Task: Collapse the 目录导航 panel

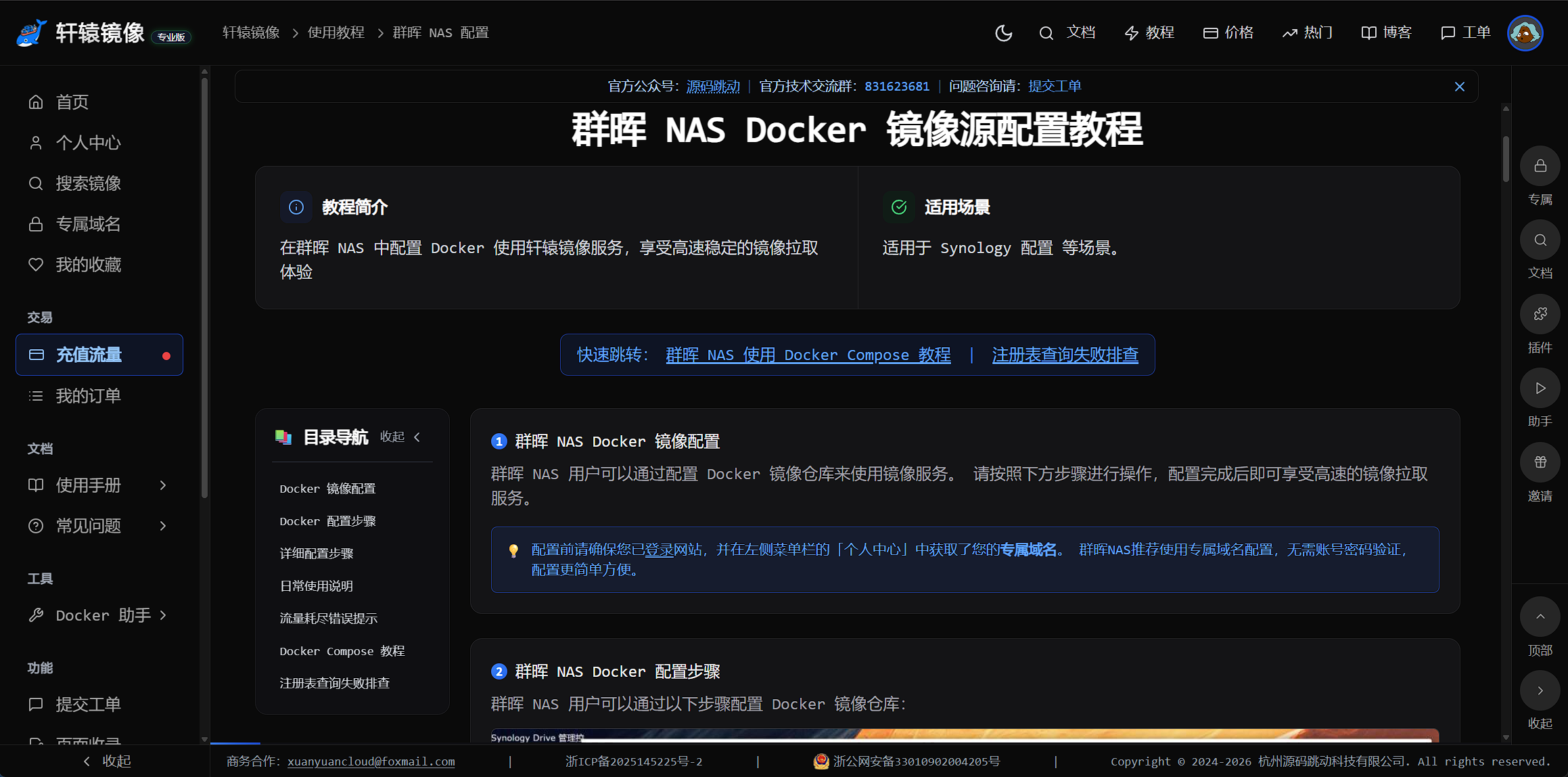Action: (x=400, y=437)
